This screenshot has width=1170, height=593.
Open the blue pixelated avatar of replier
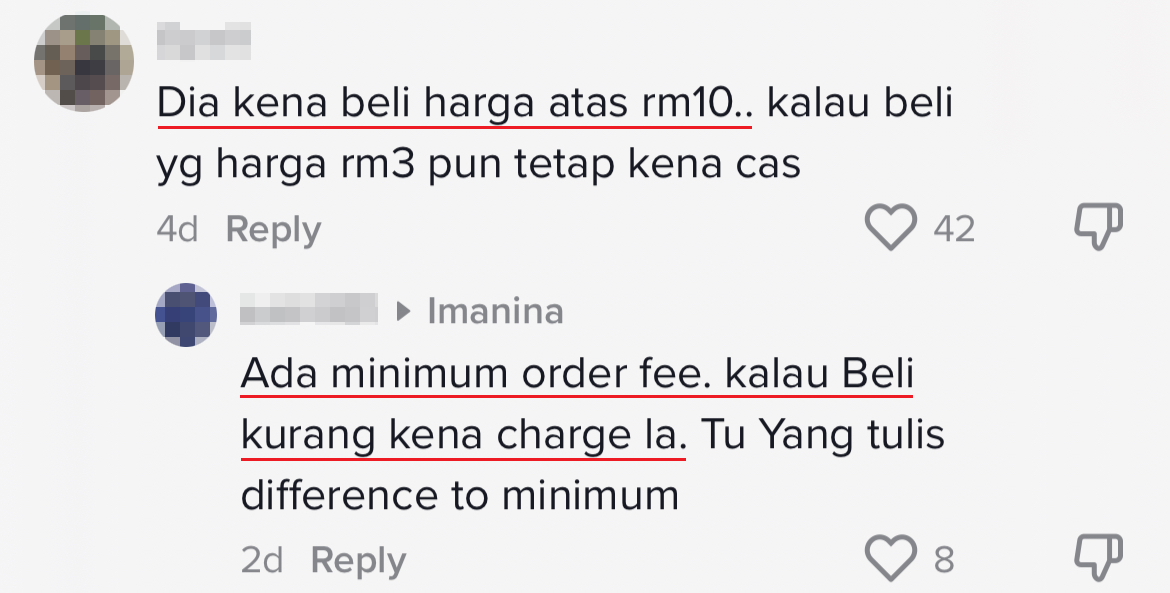click(x=186, y=314)
